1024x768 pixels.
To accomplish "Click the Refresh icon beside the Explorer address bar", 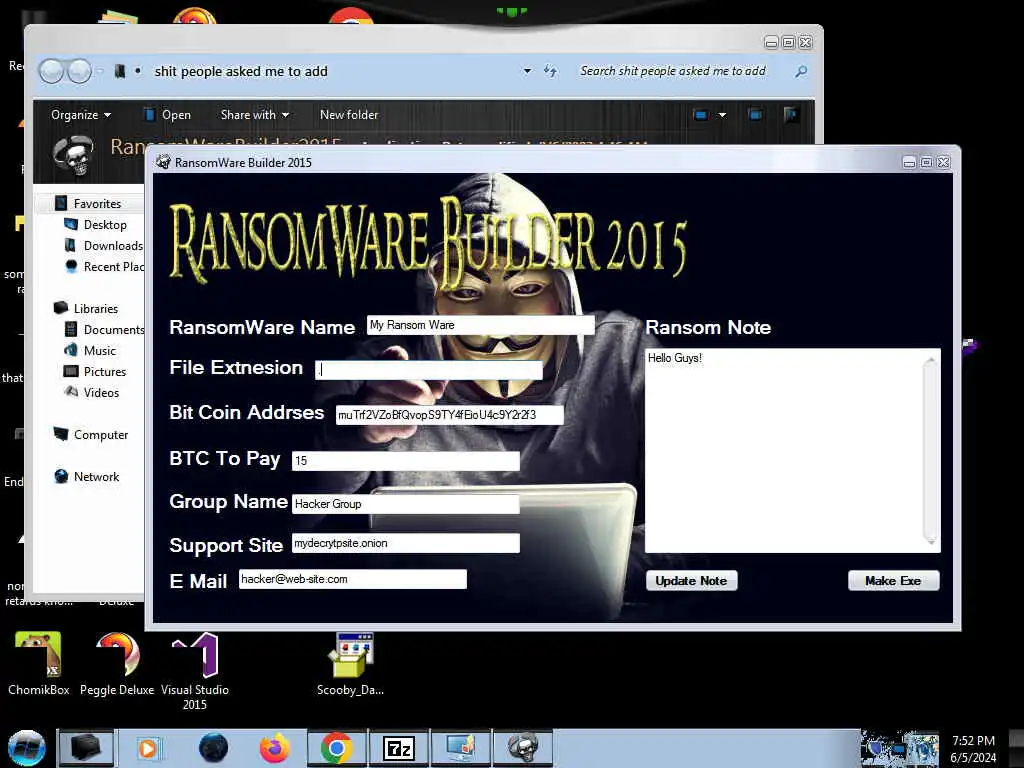I will click(x=551, y=71).
